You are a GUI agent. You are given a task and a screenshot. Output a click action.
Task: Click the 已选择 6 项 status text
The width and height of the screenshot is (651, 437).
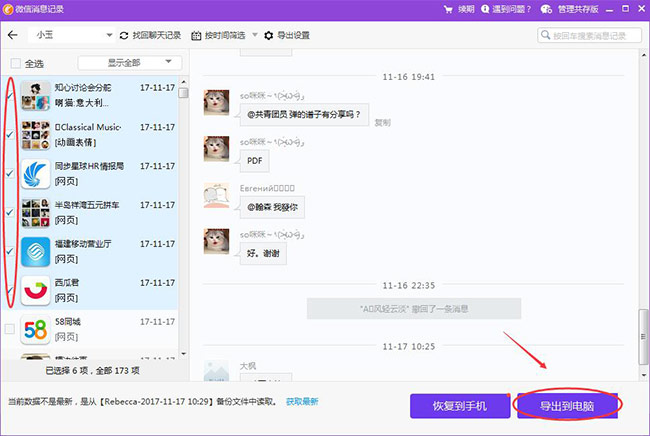pos(92,371)
